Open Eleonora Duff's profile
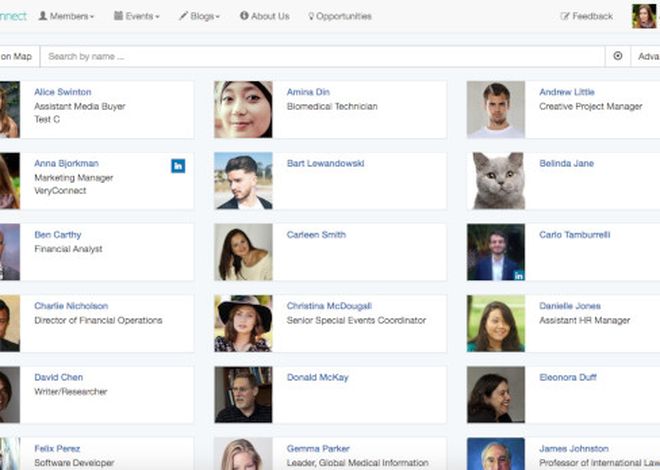Screen dimensions: 660x470 coord(568,377)
